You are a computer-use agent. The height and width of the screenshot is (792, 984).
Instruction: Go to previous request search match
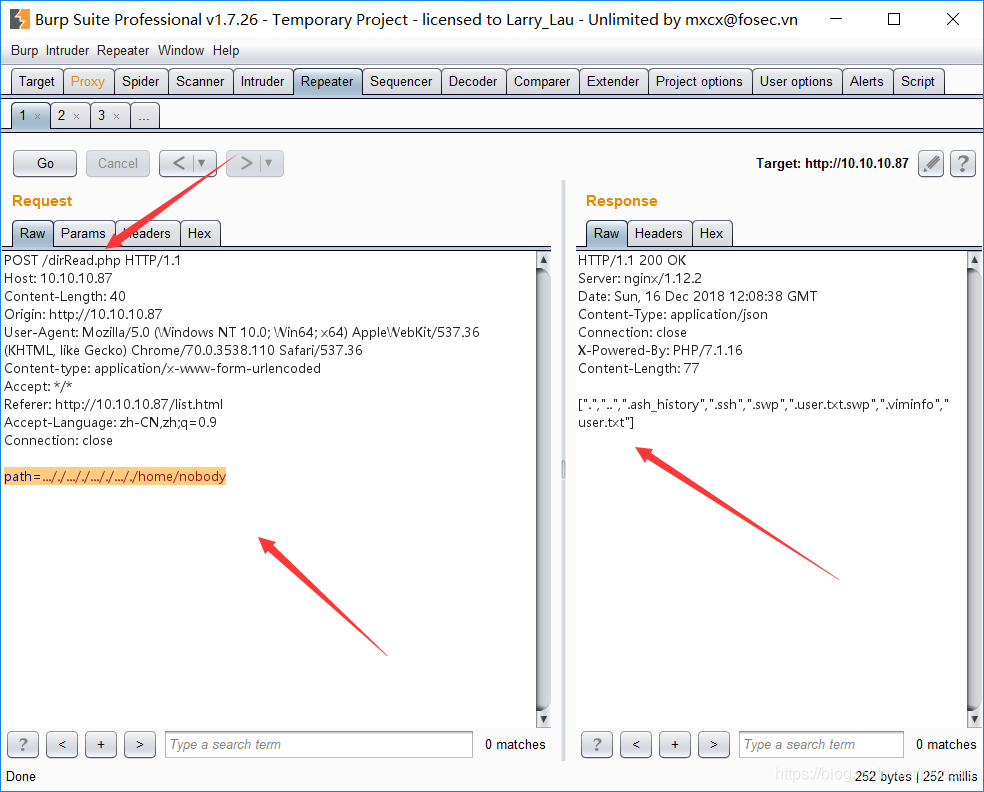[62, 744]
